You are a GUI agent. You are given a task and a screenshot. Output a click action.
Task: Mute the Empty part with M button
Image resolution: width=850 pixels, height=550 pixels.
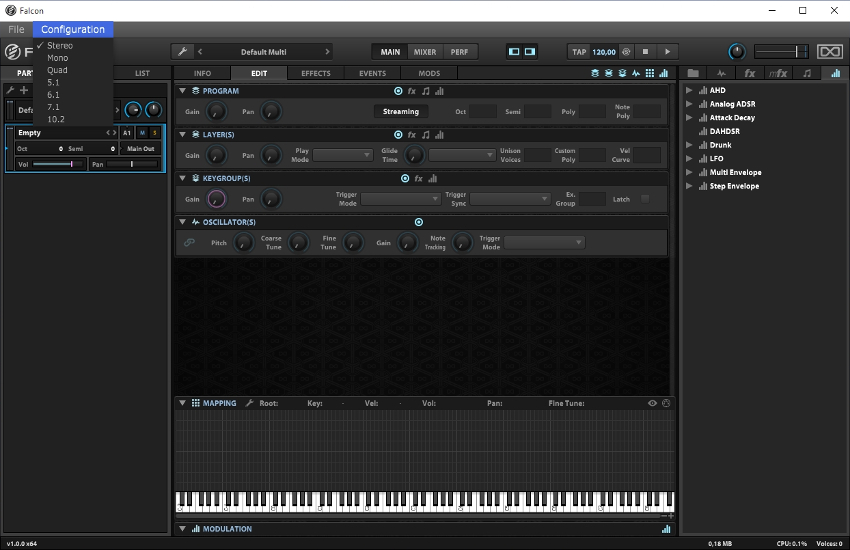142,133
